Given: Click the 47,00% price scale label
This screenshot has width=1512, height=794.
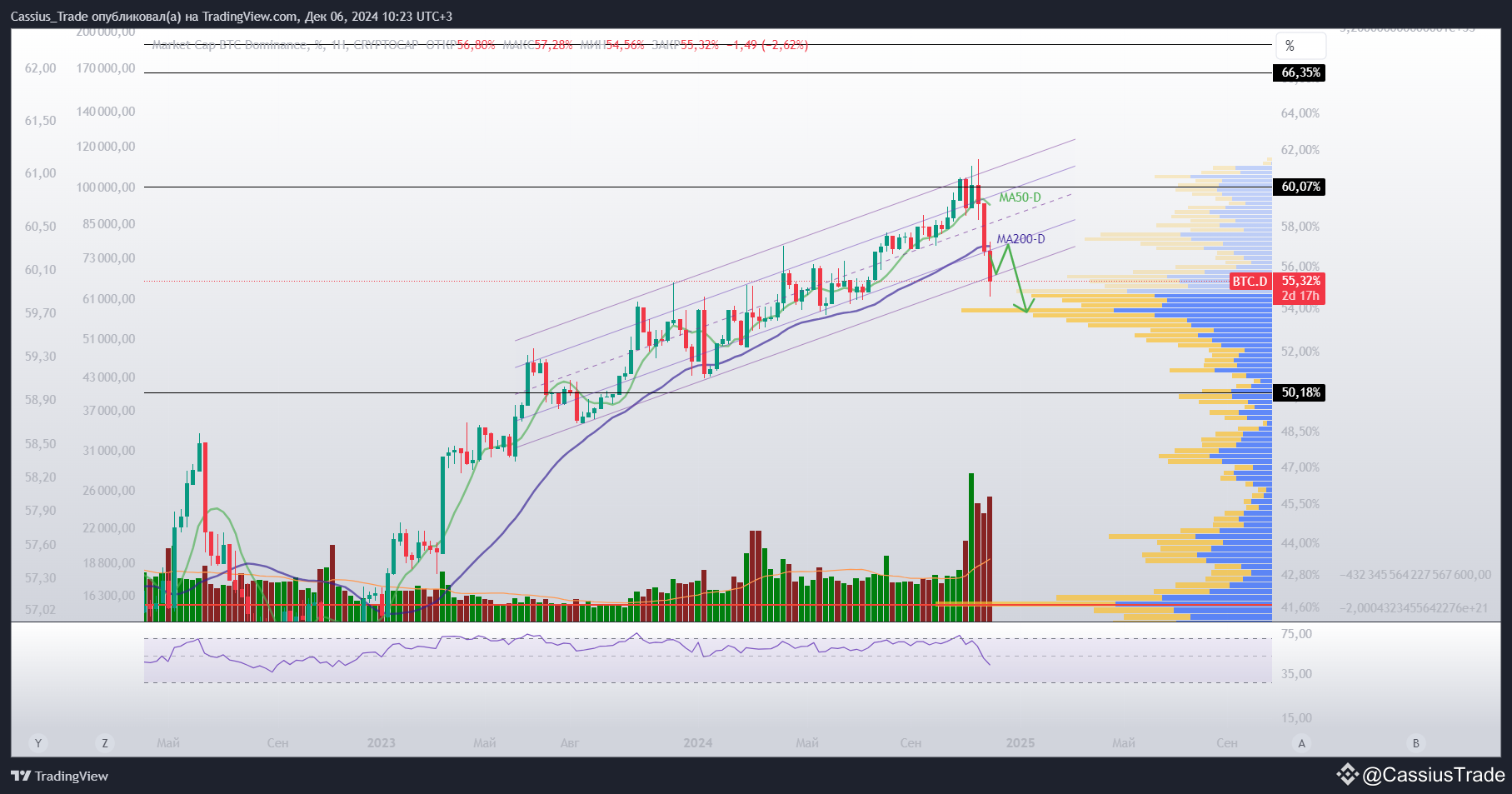Looking at the screenshot, I should coord(1300,467).
